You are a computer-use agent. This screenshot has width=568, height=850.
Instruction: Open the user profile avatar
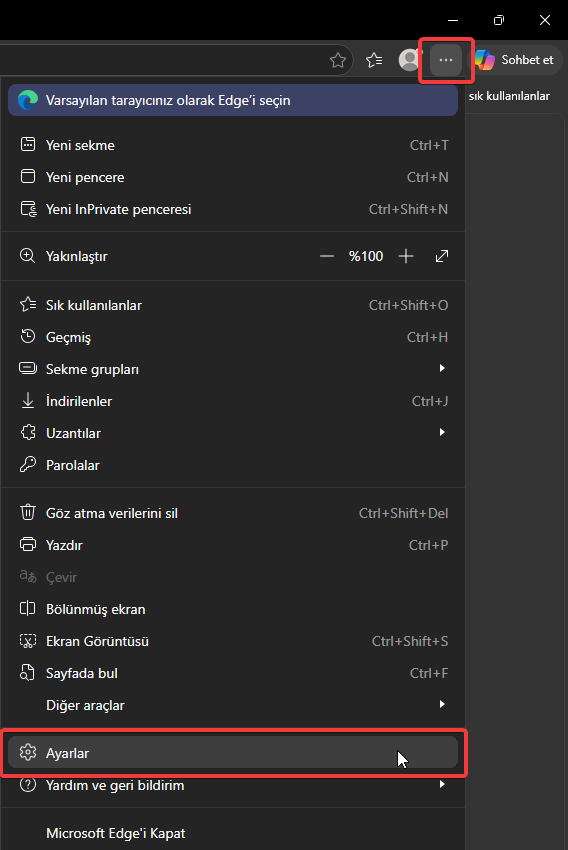(x=409, y=60)
